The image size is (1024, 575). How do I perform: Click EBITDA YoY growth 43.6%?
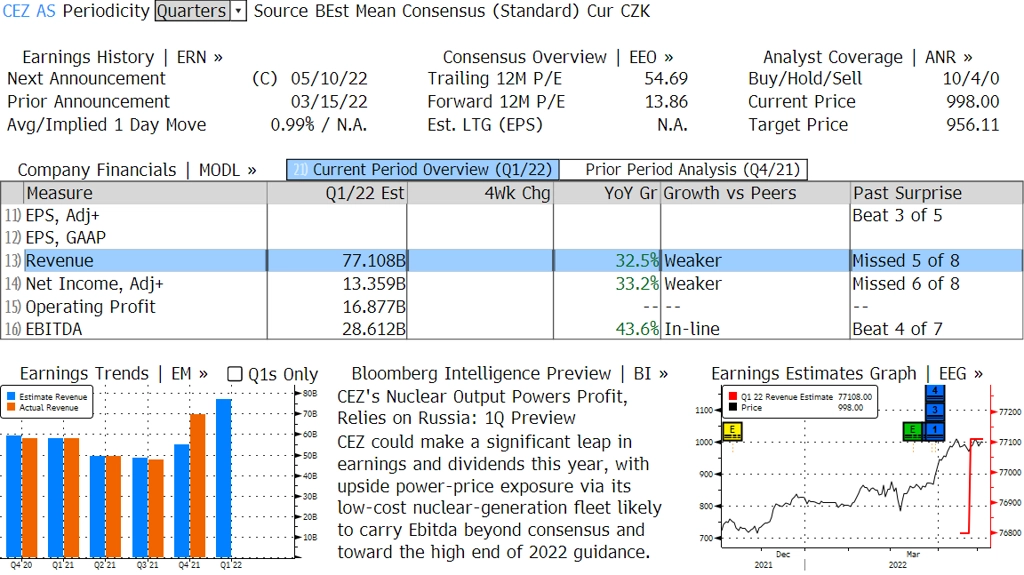(x=637, y=329)
